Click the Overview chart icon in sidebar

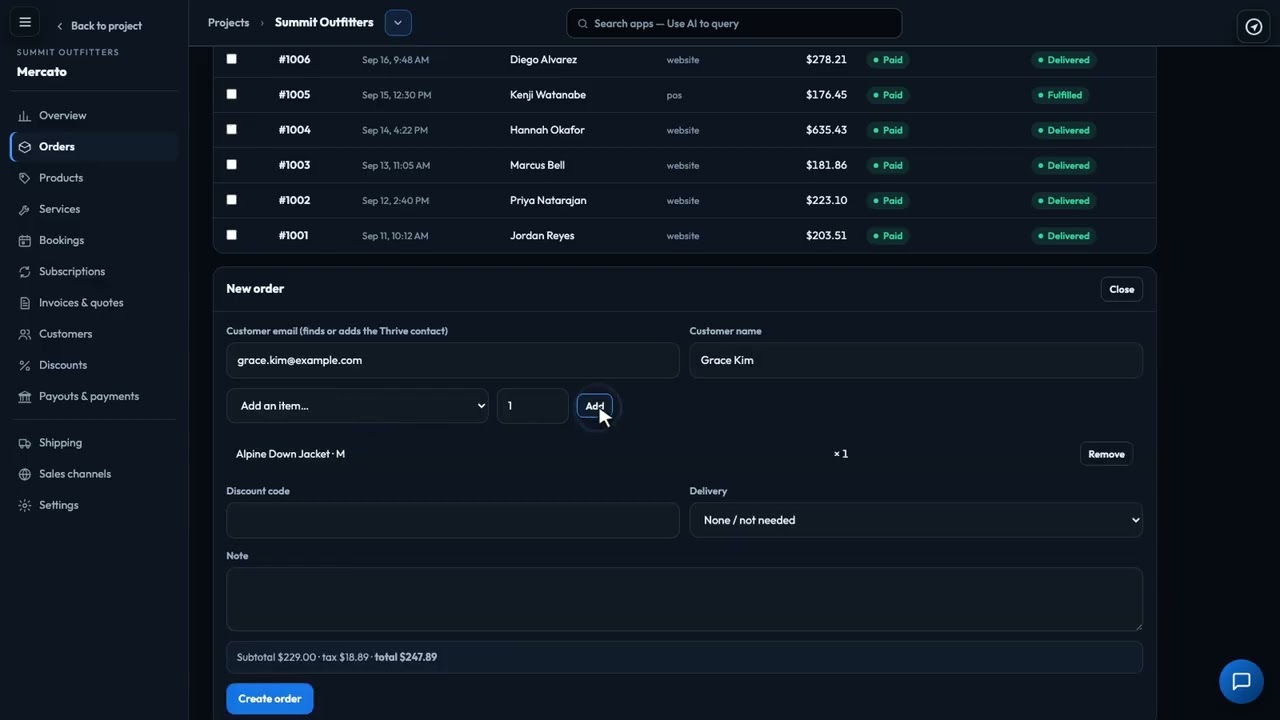(25, 116)
